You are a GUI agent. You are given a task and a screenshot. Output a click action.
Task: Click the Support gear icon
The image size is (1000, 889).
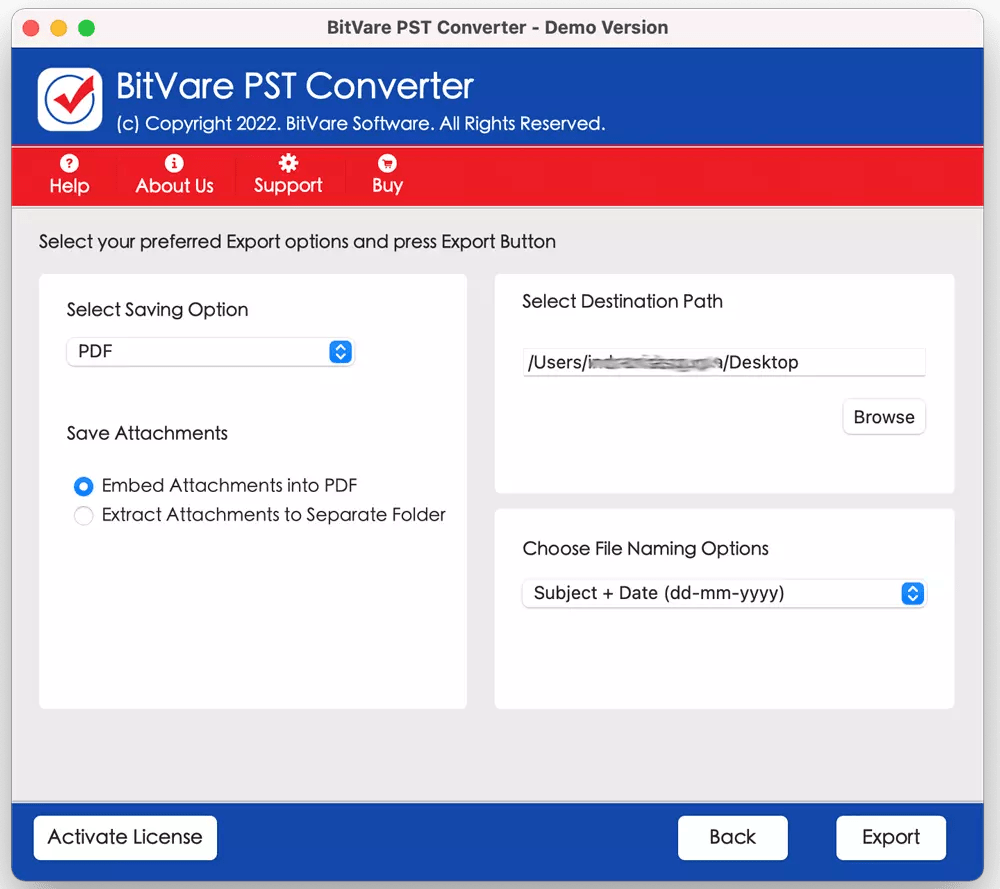tap(288, 162)
